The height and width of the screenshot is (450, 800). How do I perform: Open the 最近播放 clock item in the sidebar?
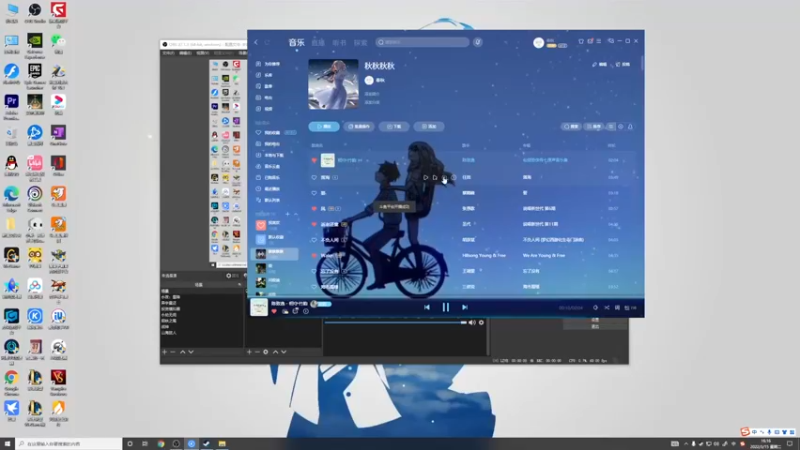click(268, 189)
